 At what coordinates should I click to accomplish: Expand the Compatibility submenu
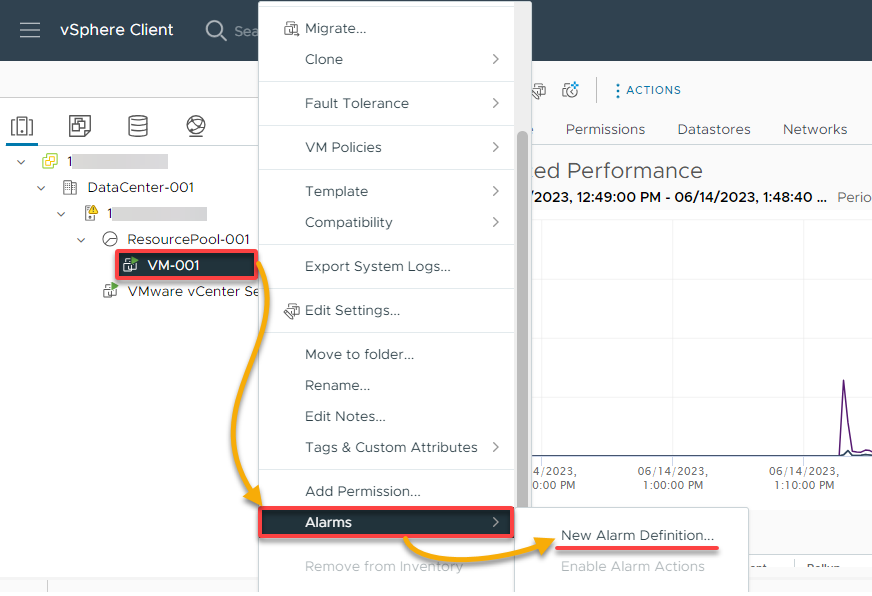495,222
